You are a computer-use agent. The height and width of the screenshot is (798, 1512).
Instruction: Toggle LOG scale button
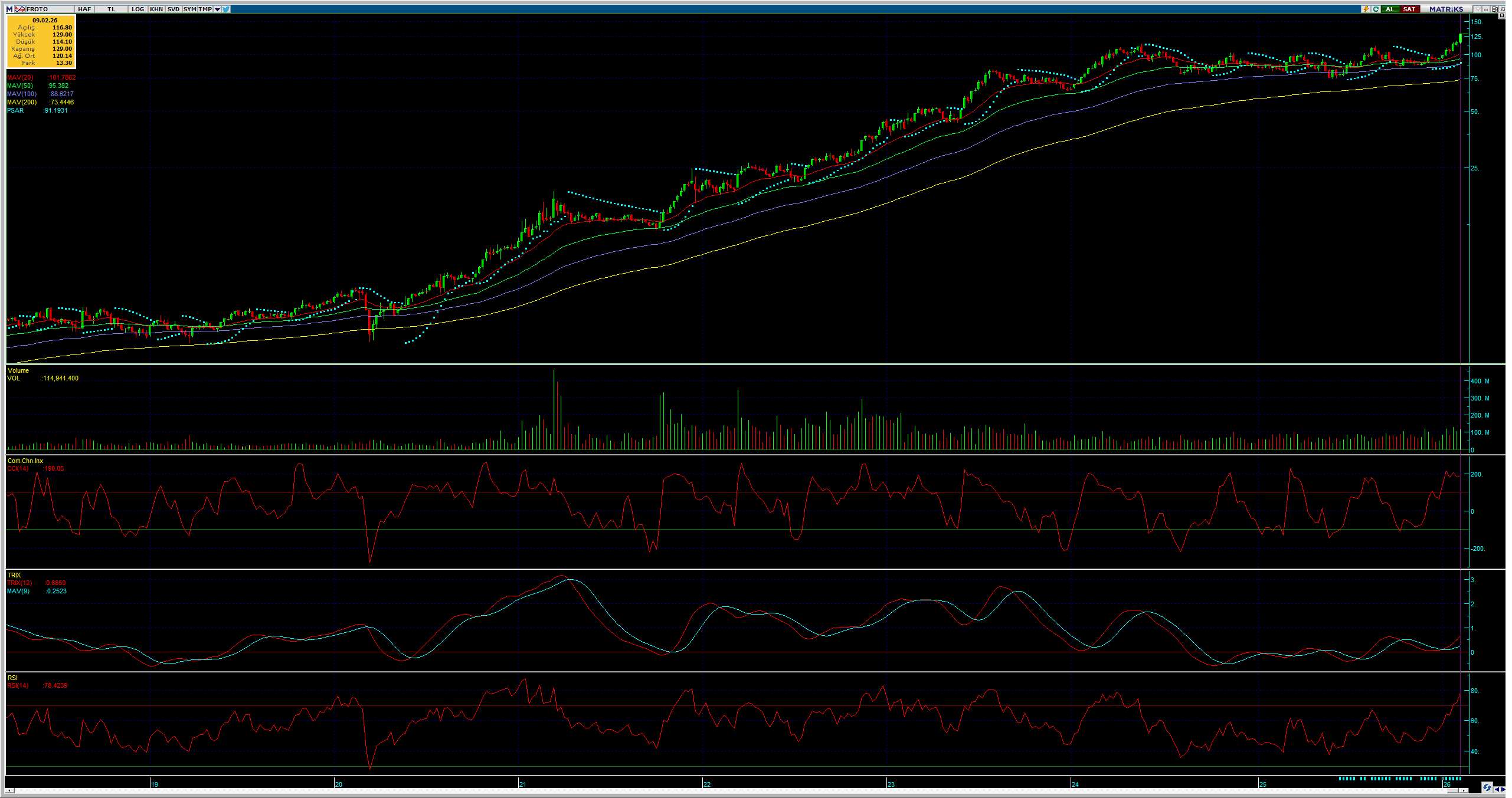click(138, 9)
